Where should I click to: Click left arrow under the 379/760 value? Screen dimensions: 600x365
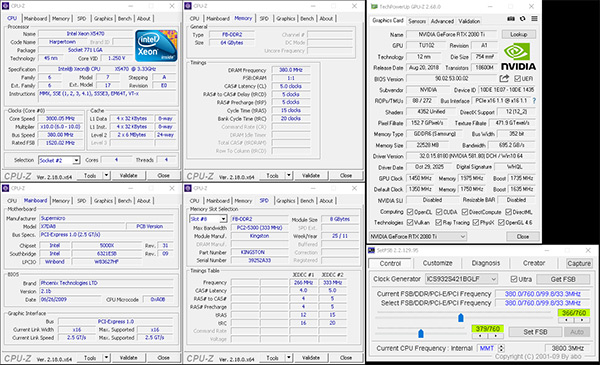480,336
